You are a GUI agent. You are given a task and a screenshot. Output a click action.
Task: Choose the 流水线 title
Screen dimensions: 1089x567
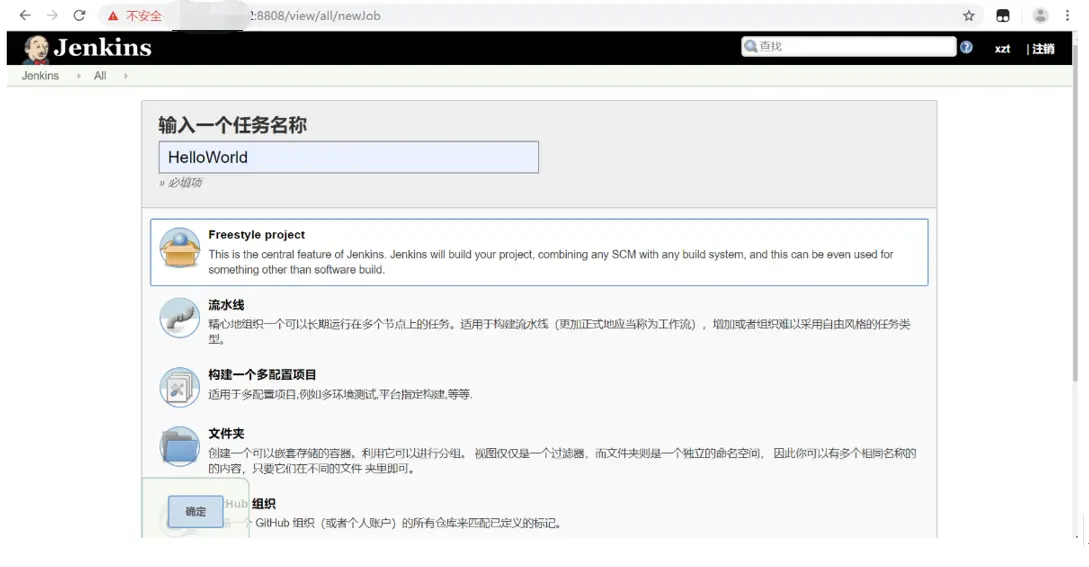click(x=226, y=305)
